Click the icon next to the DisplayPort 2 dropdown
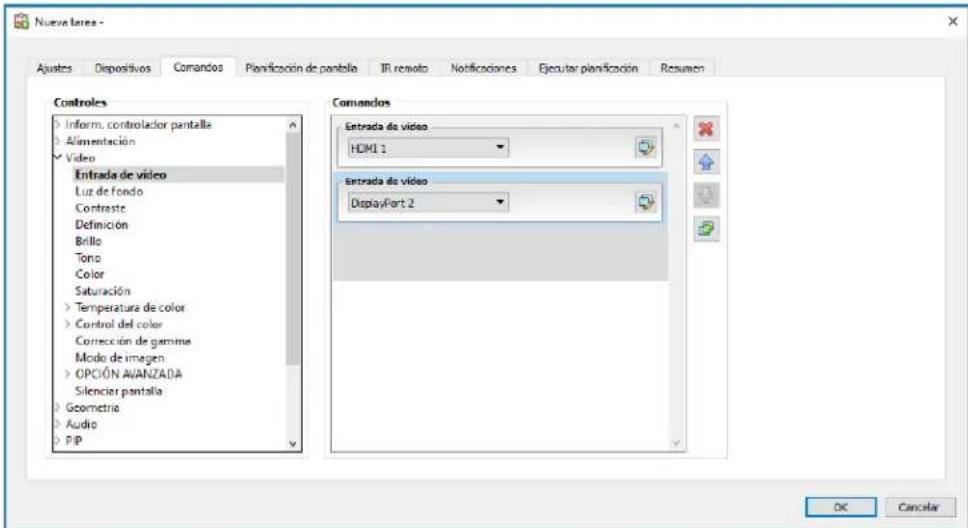Image resolution: width=968 pixels, height=528 pixels. pos(646,202)
